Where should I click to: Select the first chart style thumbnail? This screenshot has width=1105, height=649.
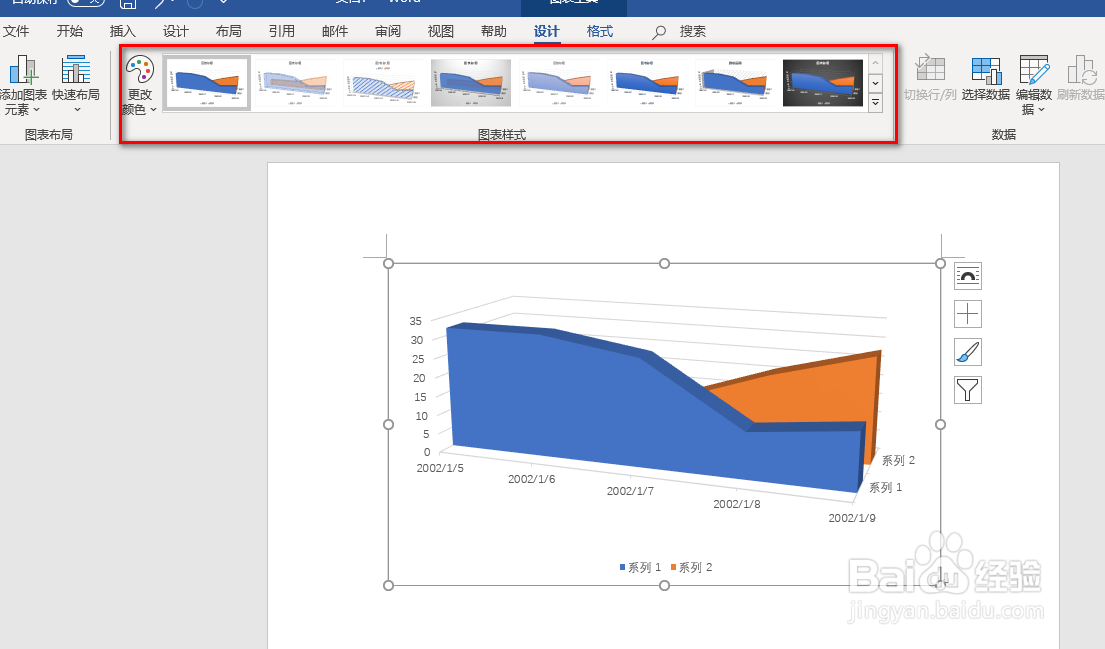click(207, 82)
